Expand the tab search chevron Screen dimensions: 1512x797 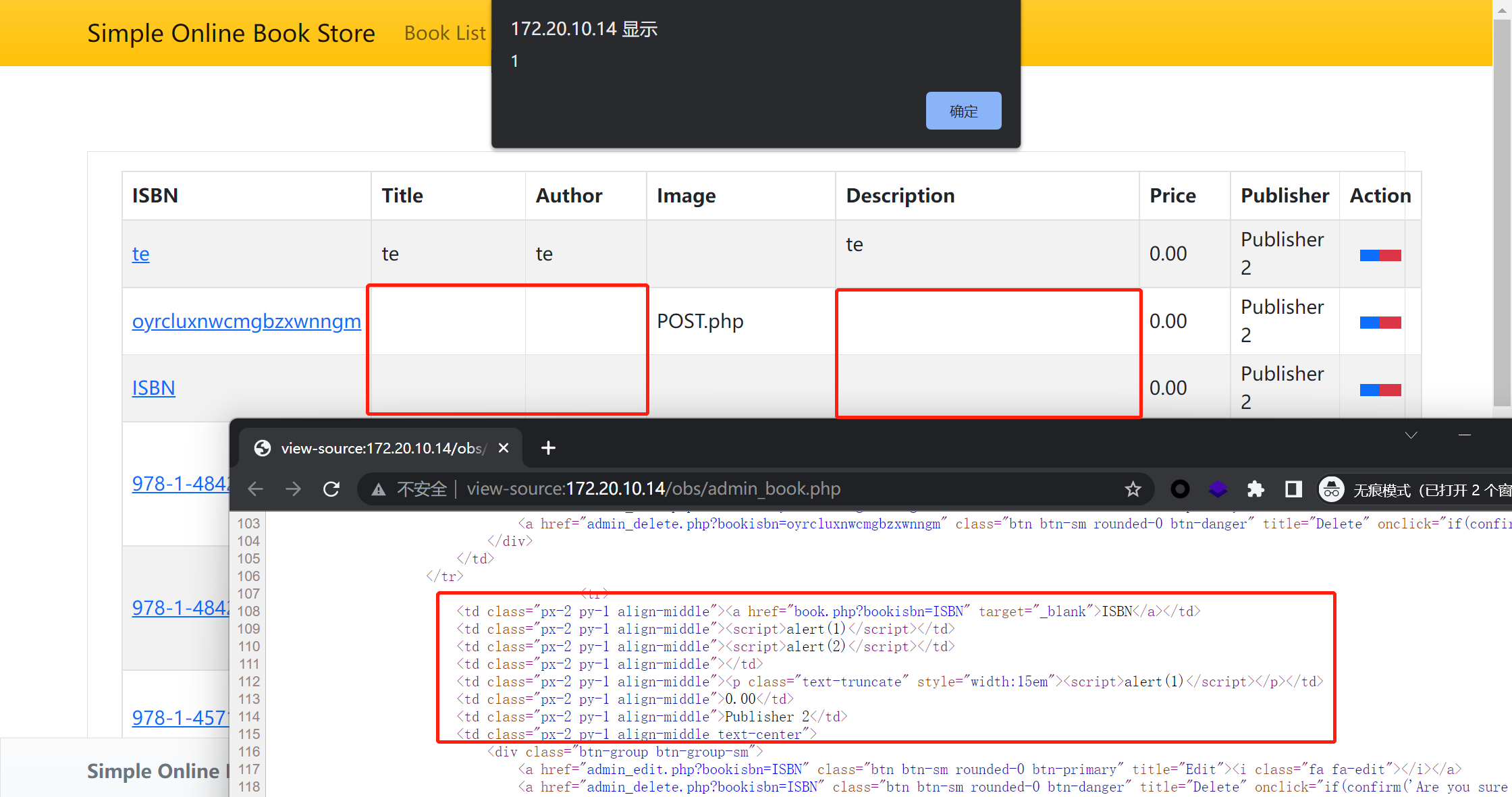tap(1411, 435)
